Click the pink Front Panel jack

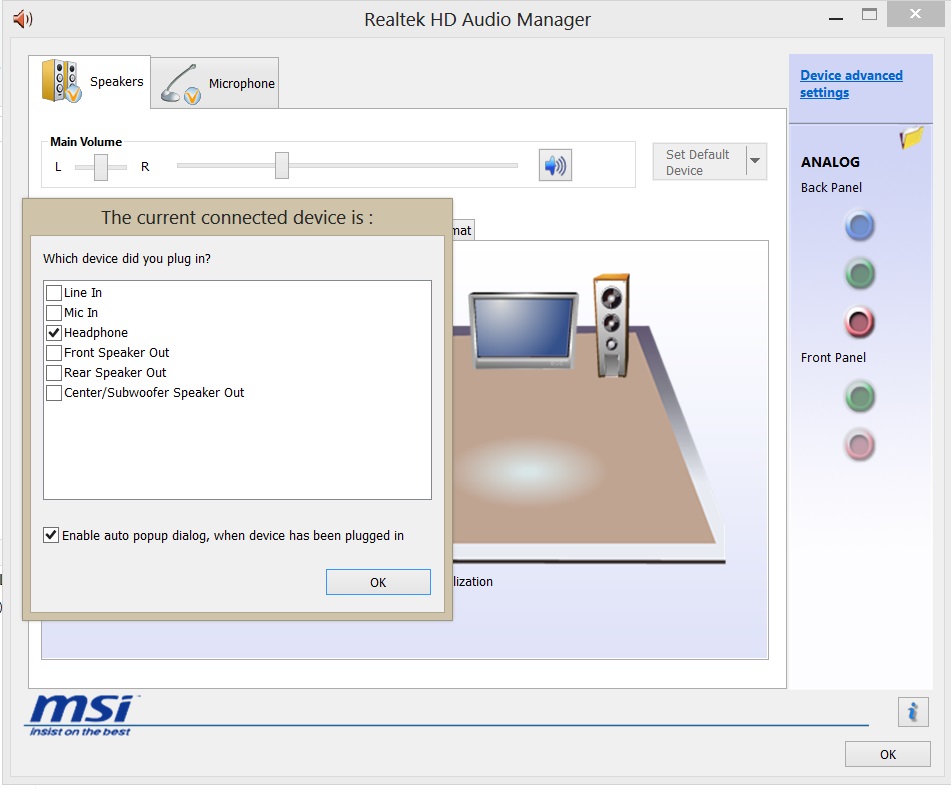click(x=859, y=445)
